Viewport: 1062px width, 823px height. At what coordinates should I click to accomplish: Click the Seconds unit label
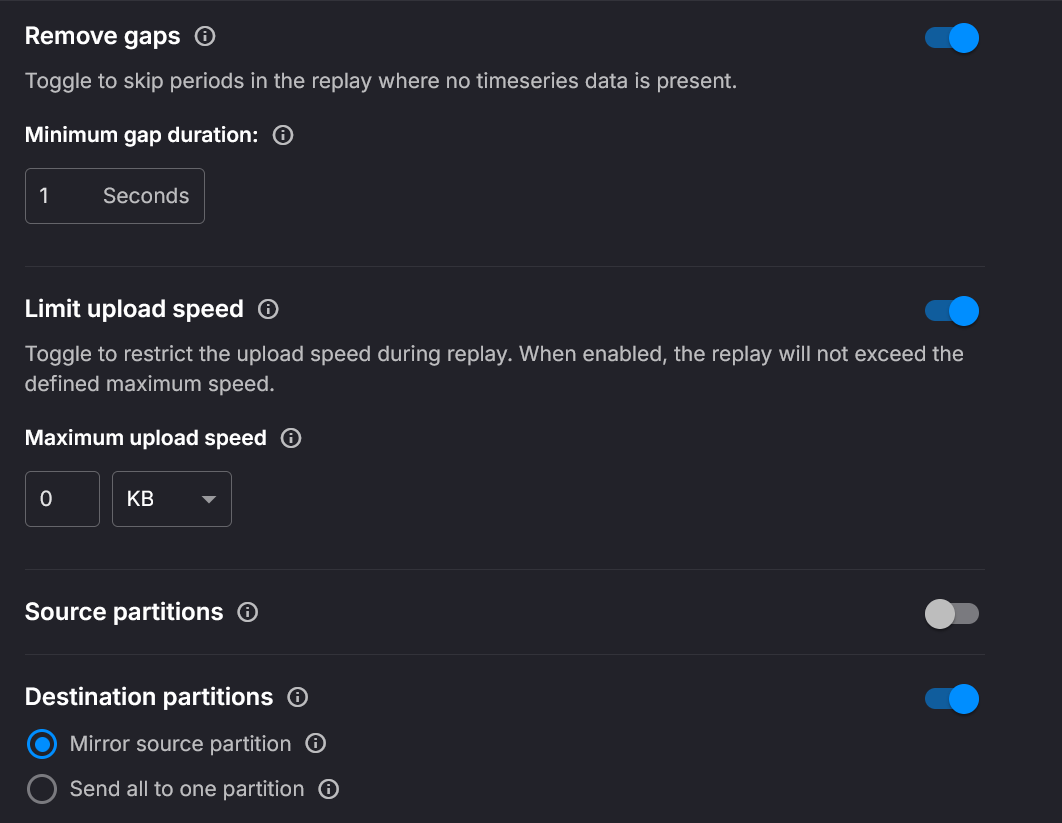[x=145, y=195]
